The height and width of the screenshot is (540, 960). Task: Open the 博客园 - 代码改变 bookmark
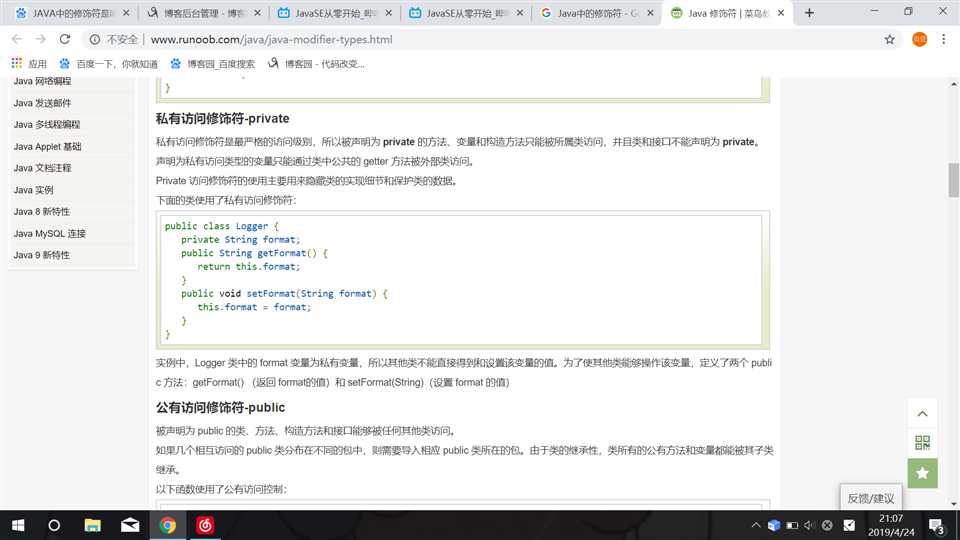coord(316,64)
